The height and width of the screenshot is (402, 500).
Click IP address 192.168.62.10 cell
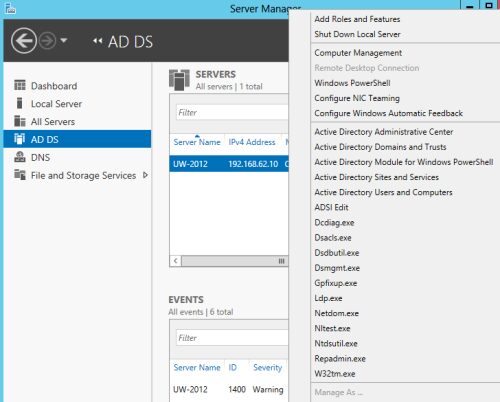(x=253, y=164)
